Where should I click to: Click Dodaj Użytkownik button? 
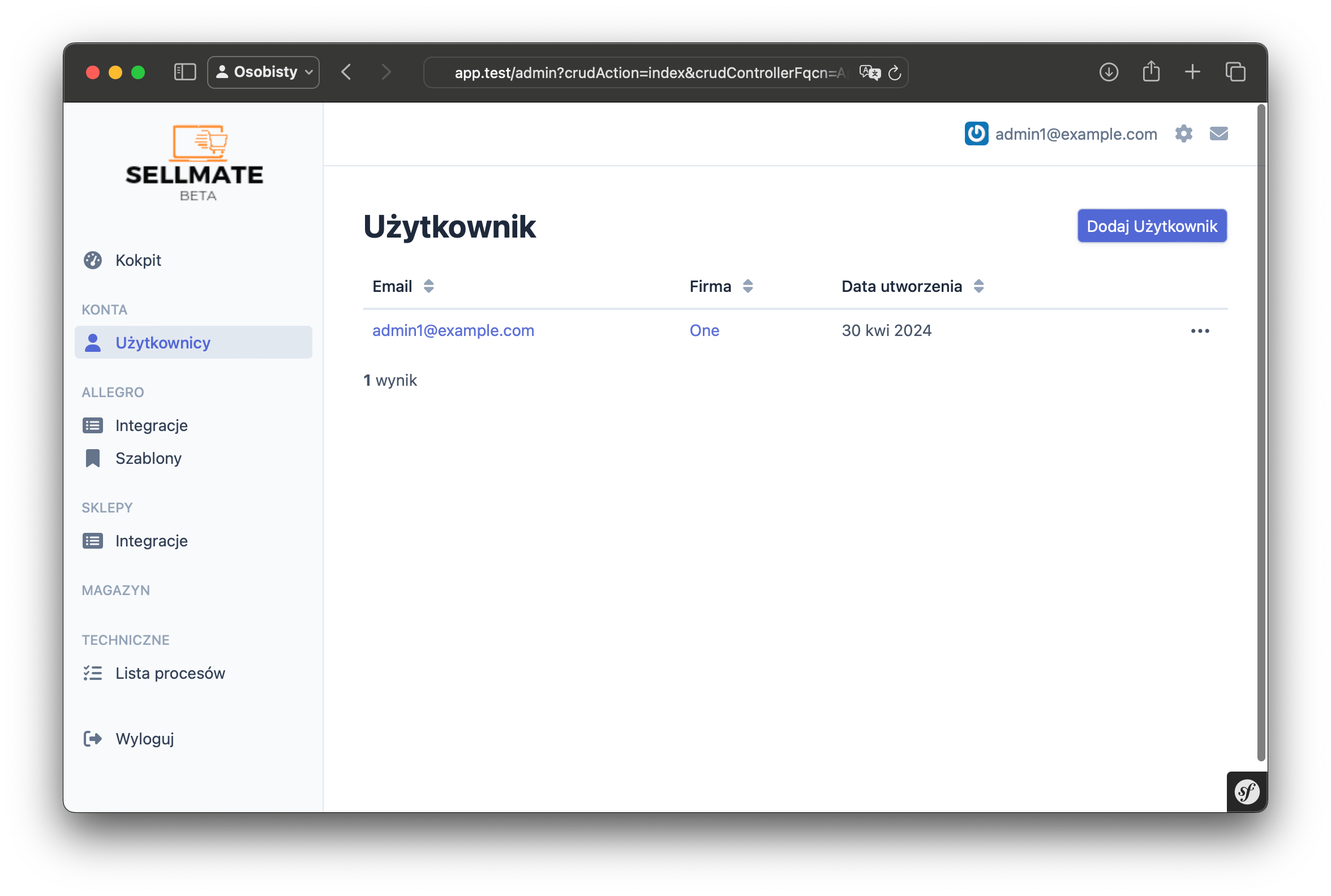(1152, 226)
